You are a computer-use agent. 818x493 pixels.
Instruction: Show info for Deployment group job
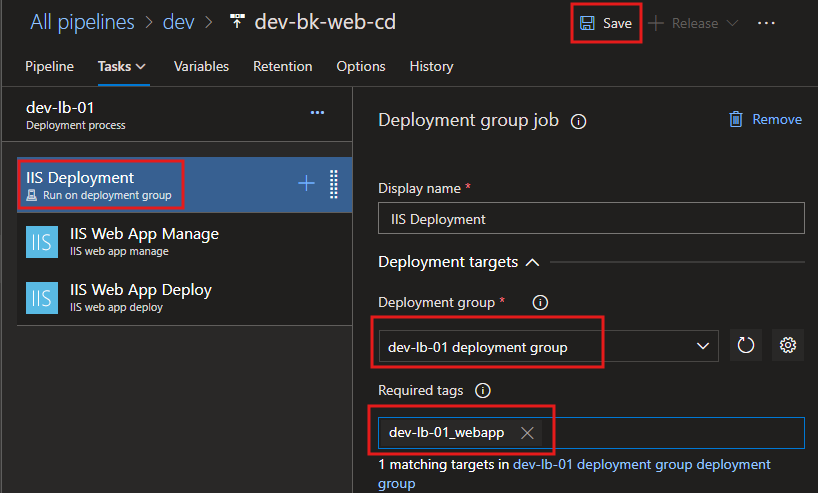578,122
